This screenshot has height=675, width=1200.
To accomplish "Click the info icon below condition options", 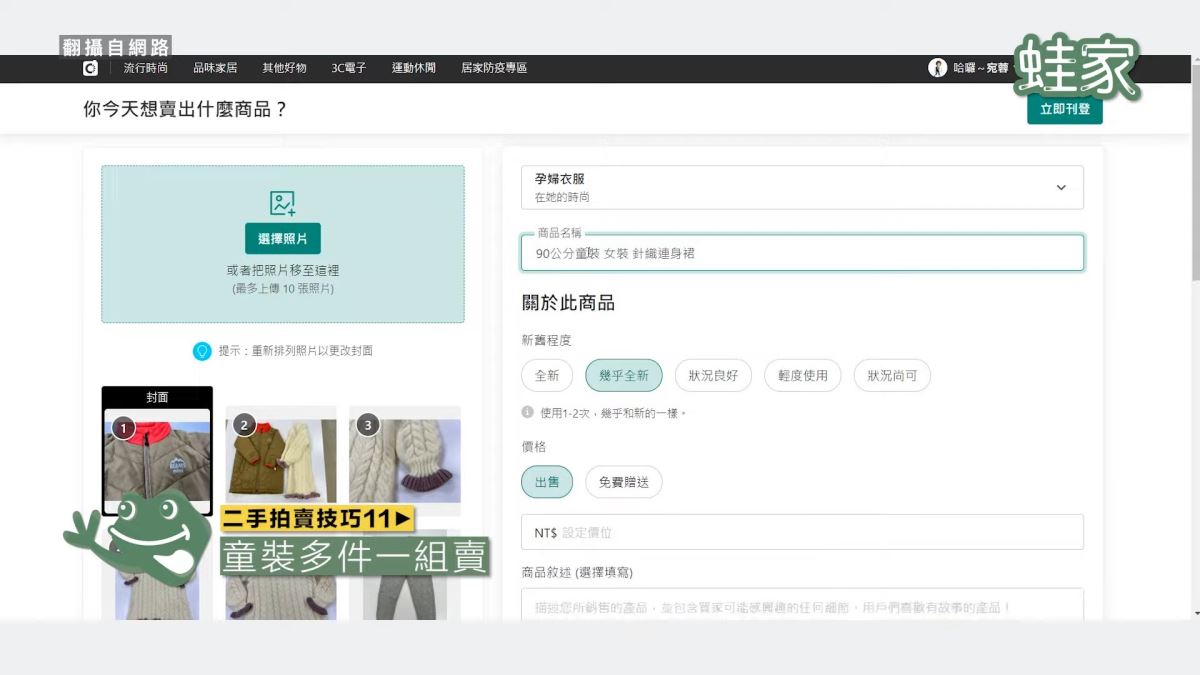I will [527, 412].
